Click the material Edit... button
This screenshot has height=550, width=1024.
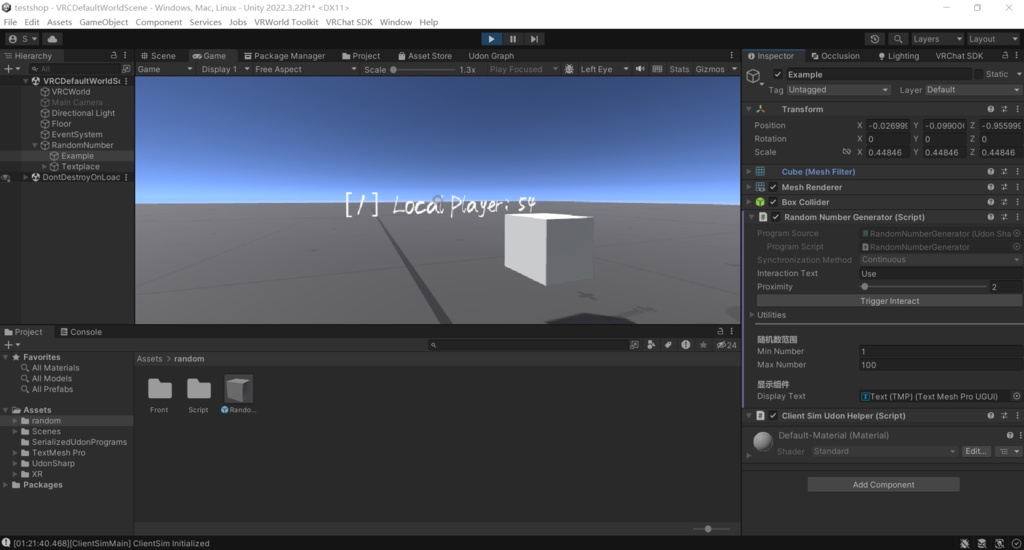point(976,451)
